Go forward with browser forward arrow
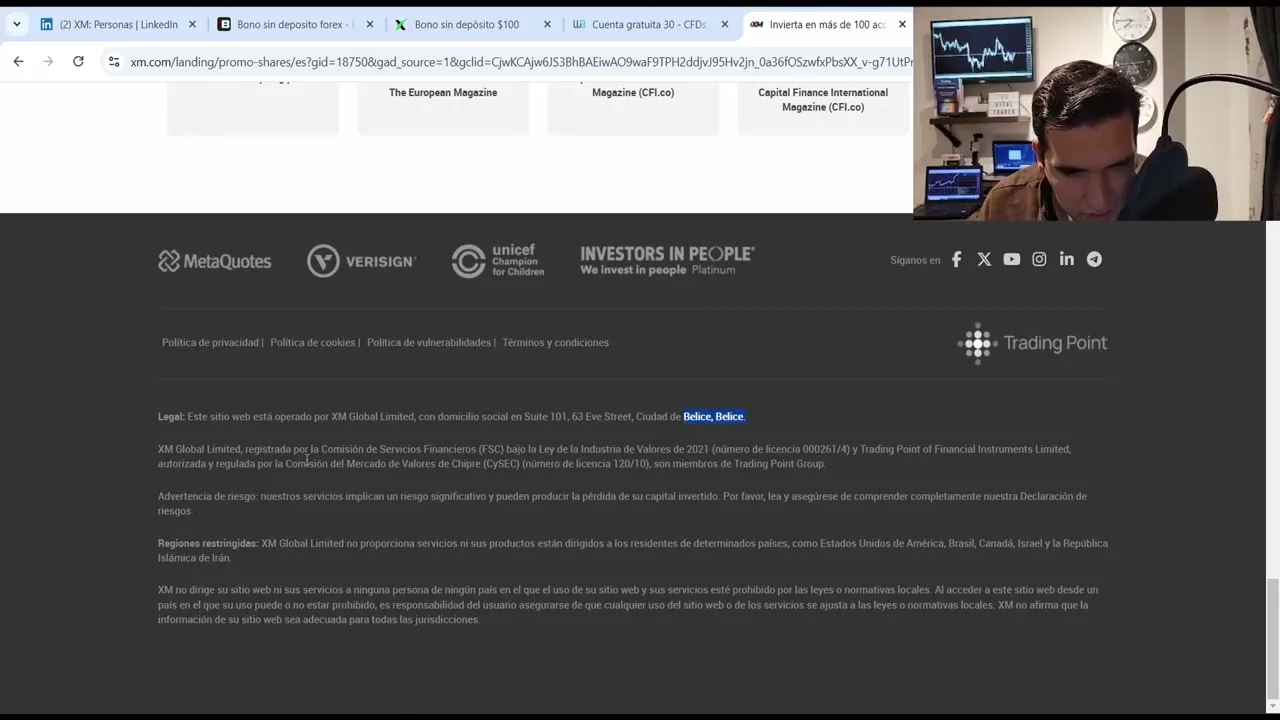 tap(48, 62)
